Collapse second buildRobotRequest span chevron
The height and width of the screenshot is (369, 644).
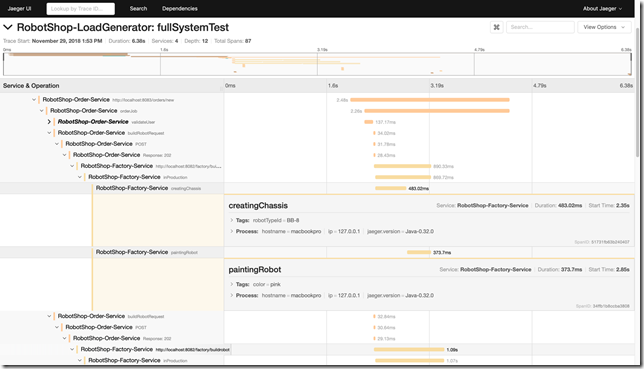[49, 316]
